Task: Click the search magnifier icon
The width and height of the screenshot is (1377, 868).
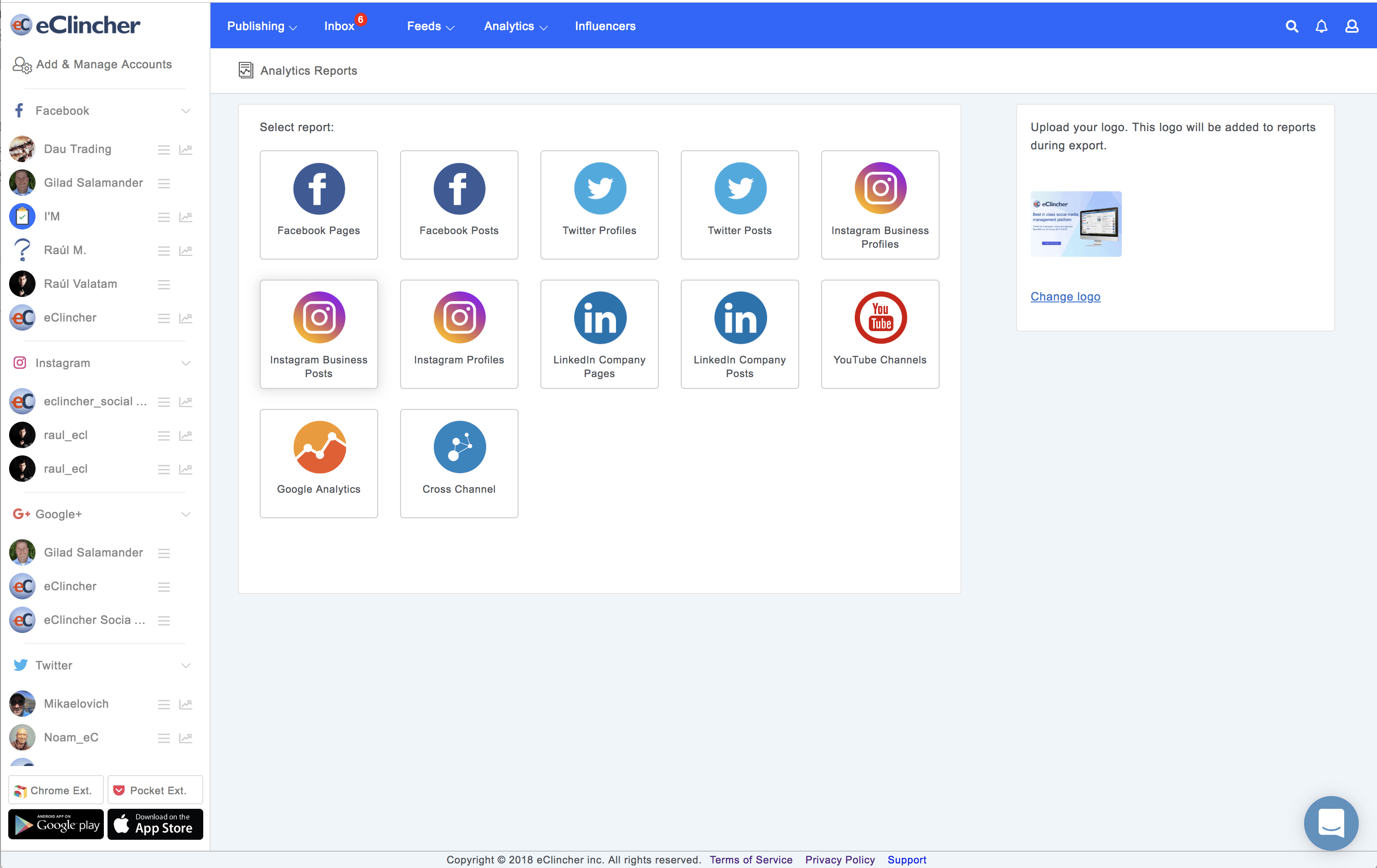Action: [1292, 26]
